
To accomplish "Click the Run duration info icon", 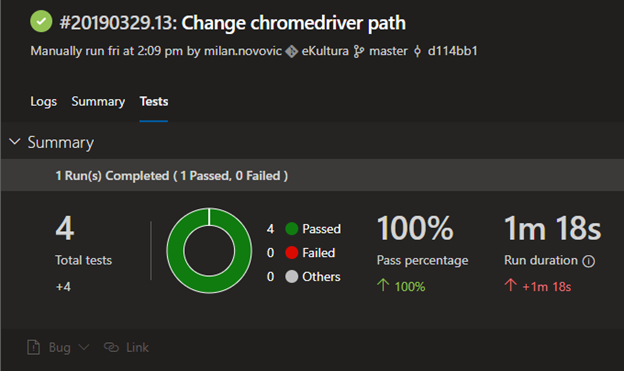I will [589, 261].
